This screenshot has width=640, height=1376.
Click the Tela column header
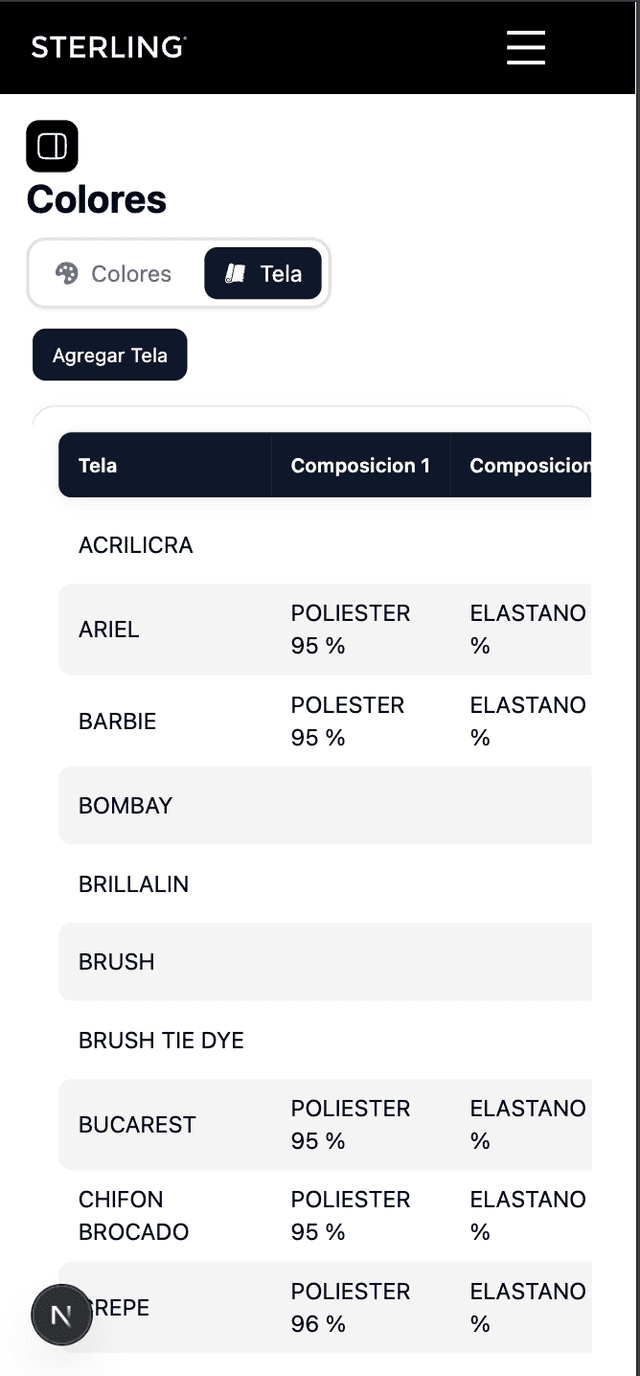click(98, 465)
